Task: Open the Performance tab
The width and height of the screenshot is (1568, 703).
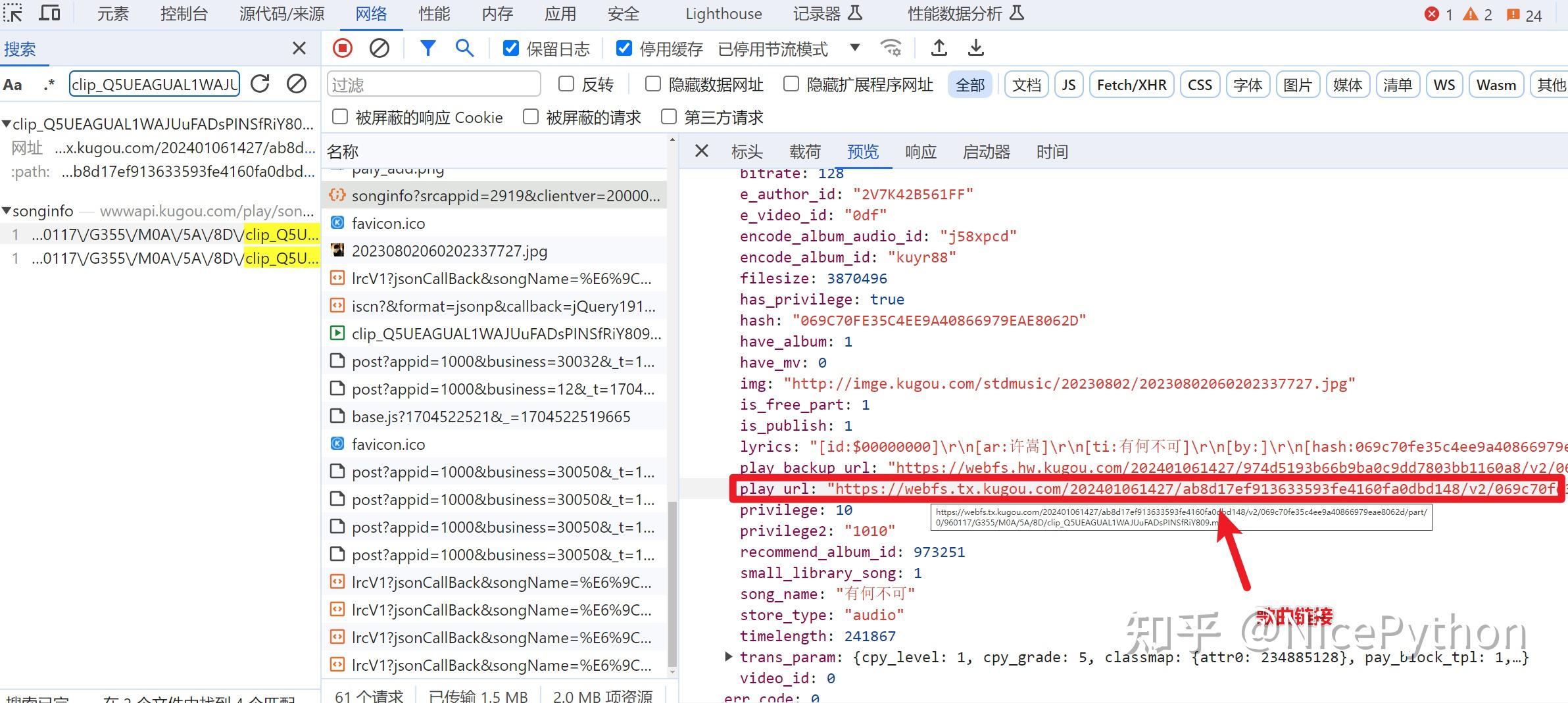Action: (434, 14)
